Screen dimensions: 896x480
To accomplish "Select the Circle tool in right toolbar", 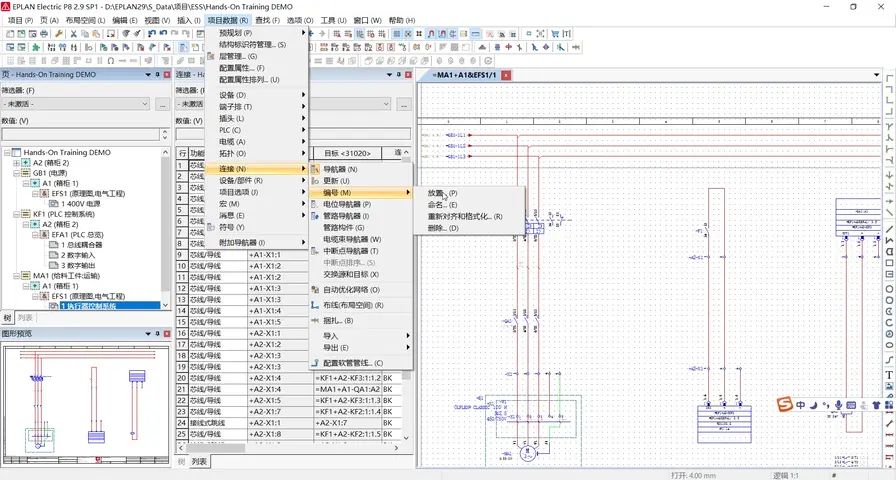I will tap(890, 289).
